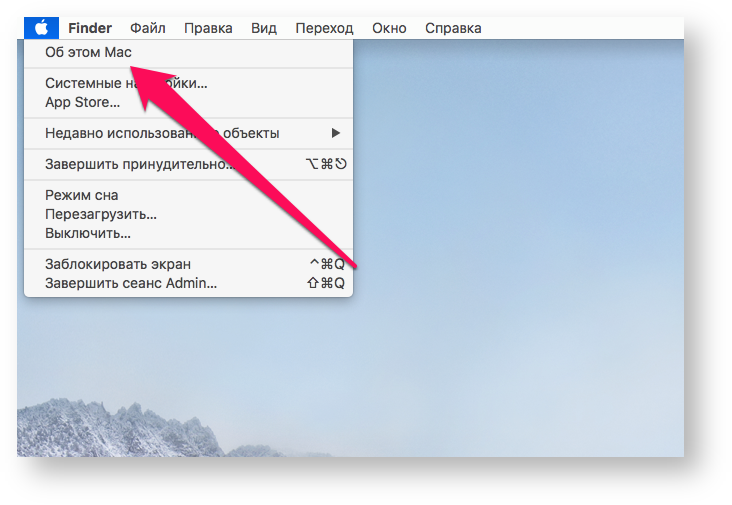This screenshot has width=732, height=505.
Task: Open the Вид menu
Action: pyautogui.click(x=264, y=28)
